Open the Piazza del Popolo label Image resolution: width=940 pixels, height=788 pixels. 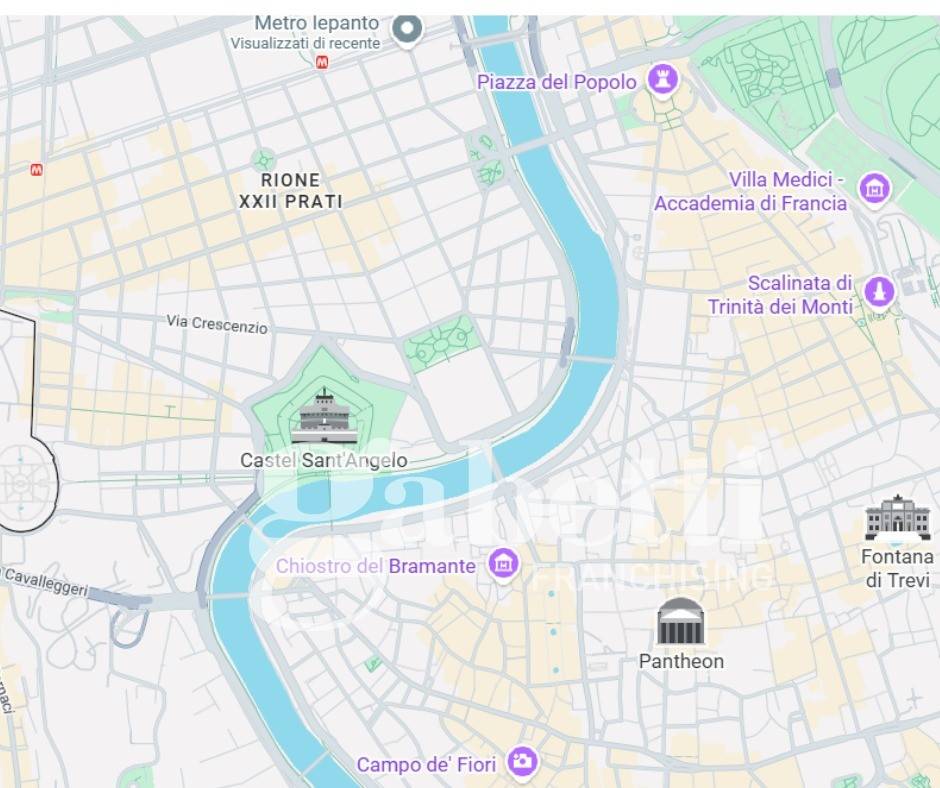coord(556,82)
